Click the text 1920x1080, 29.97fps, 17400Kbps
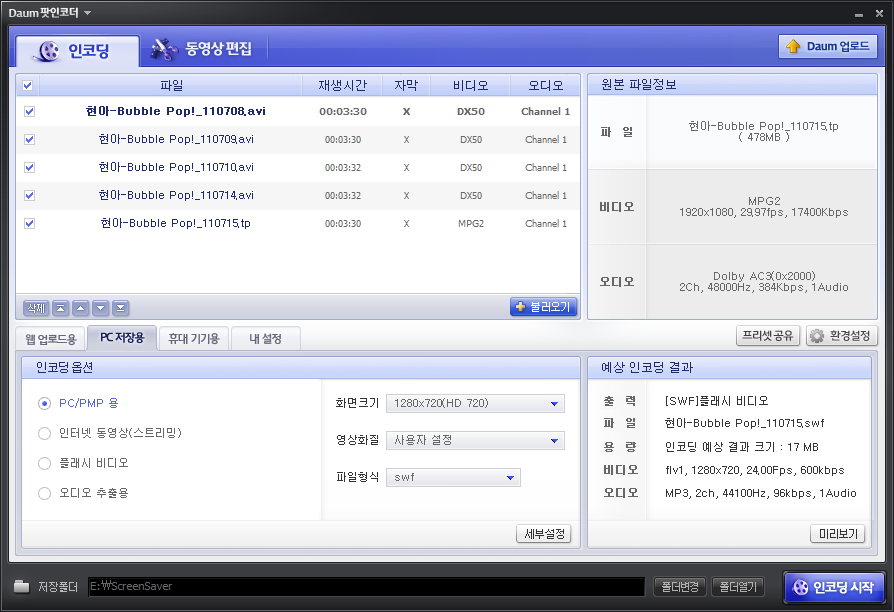 coord(763,212)
